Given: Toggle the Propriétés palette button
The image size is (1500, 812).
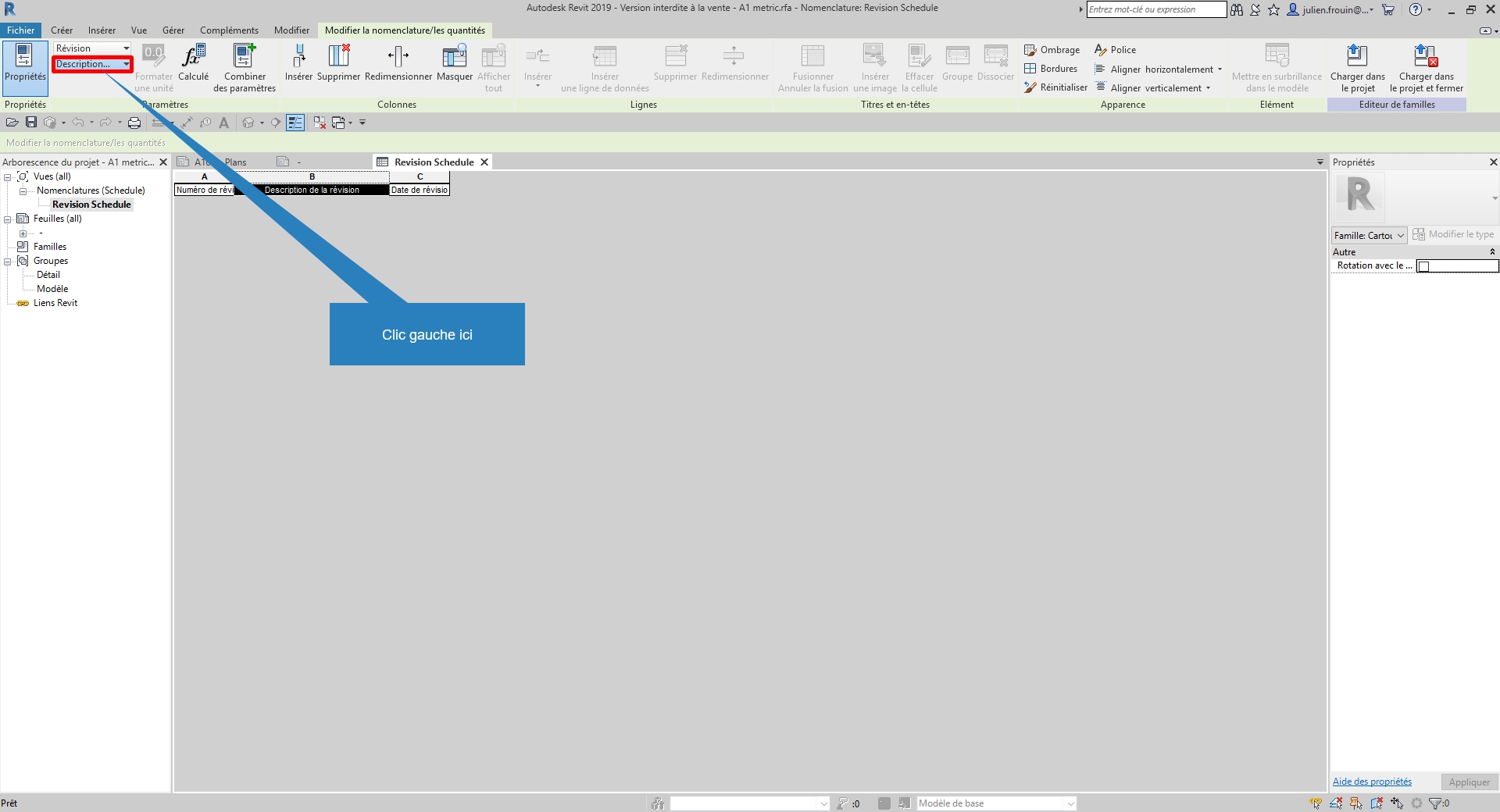Looking at the screenshot, I should [x=25, y=62].
